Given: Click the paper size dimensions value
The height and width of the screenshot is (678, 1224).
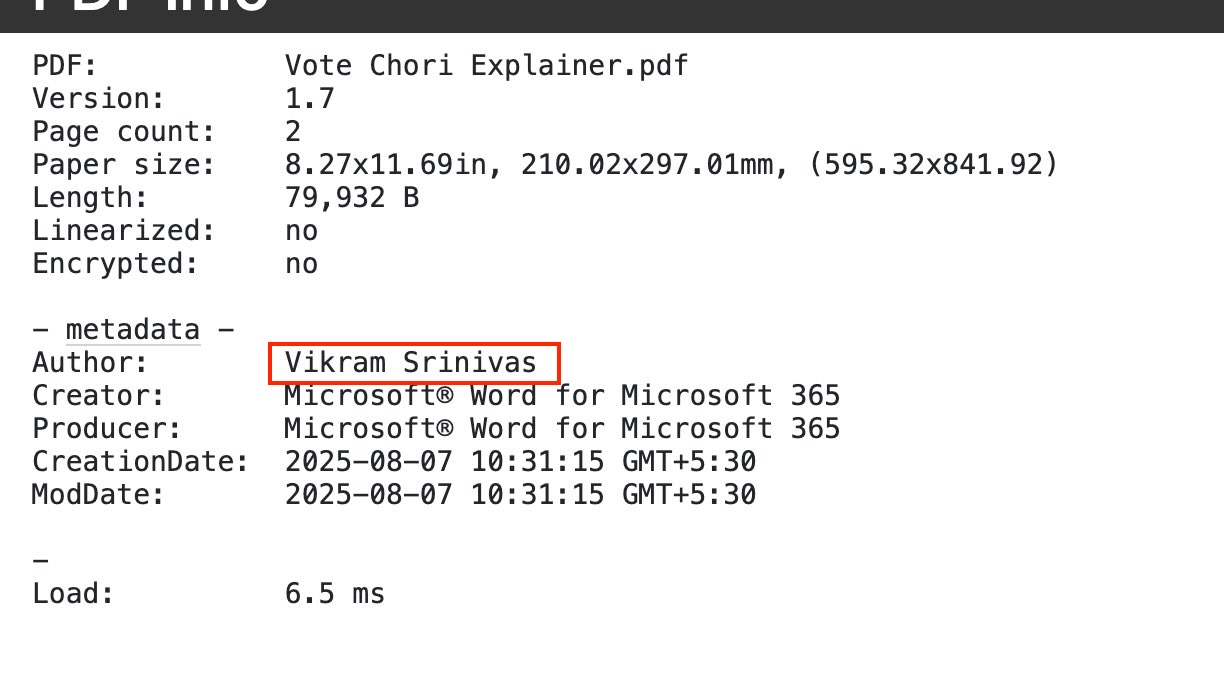Looking at the screenshot, I should coord(670,165).
